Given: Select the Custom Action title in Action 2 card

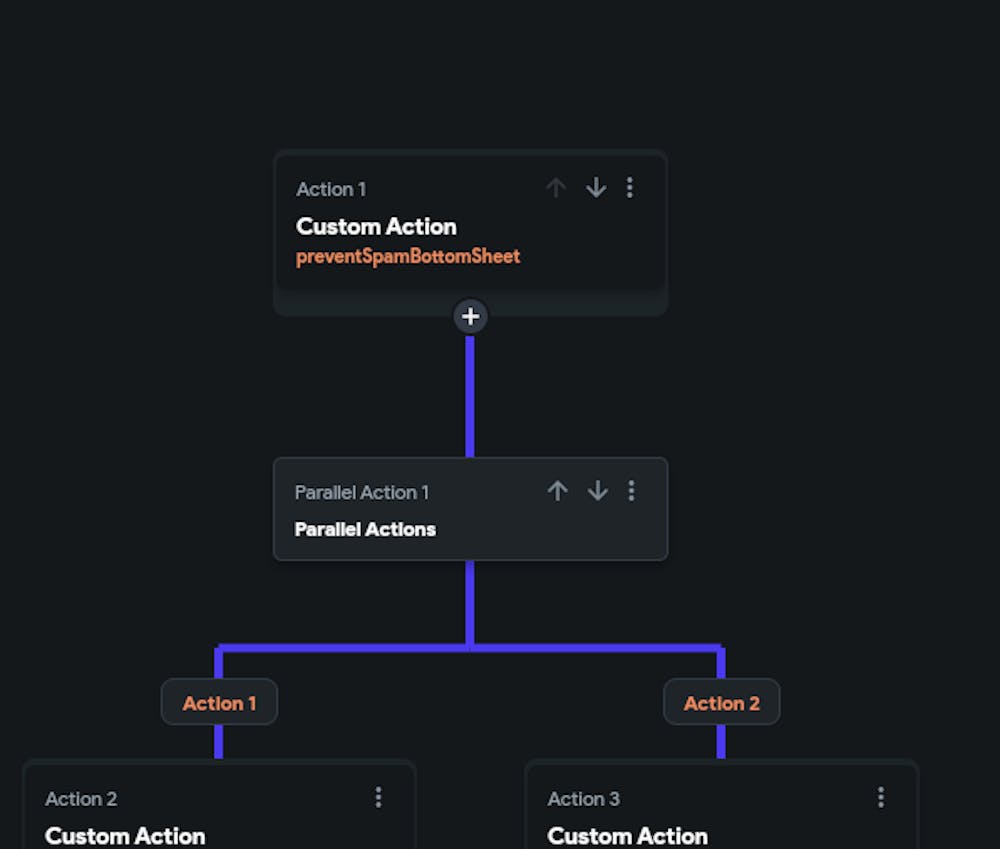Looking at the screenshot, I should pyautogui.click(x=125, y=836).
